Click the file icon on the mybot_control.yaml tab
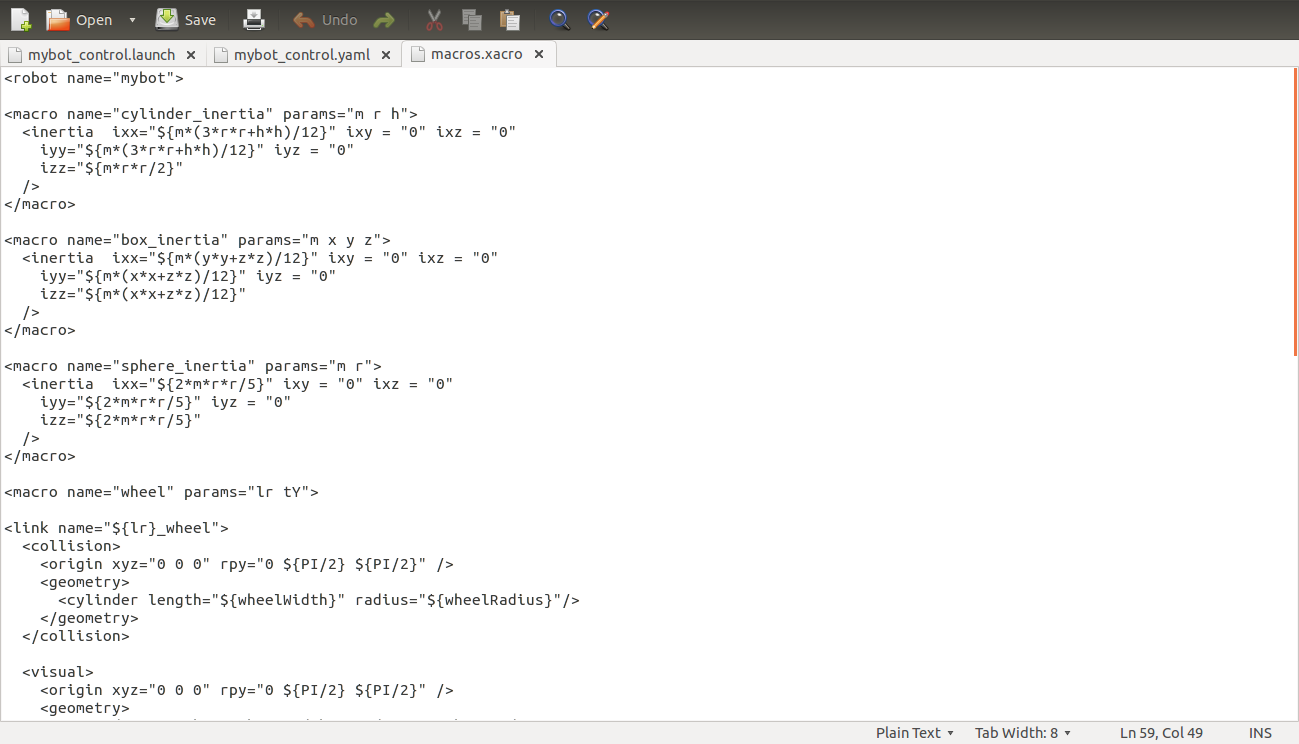 point(221,54)
